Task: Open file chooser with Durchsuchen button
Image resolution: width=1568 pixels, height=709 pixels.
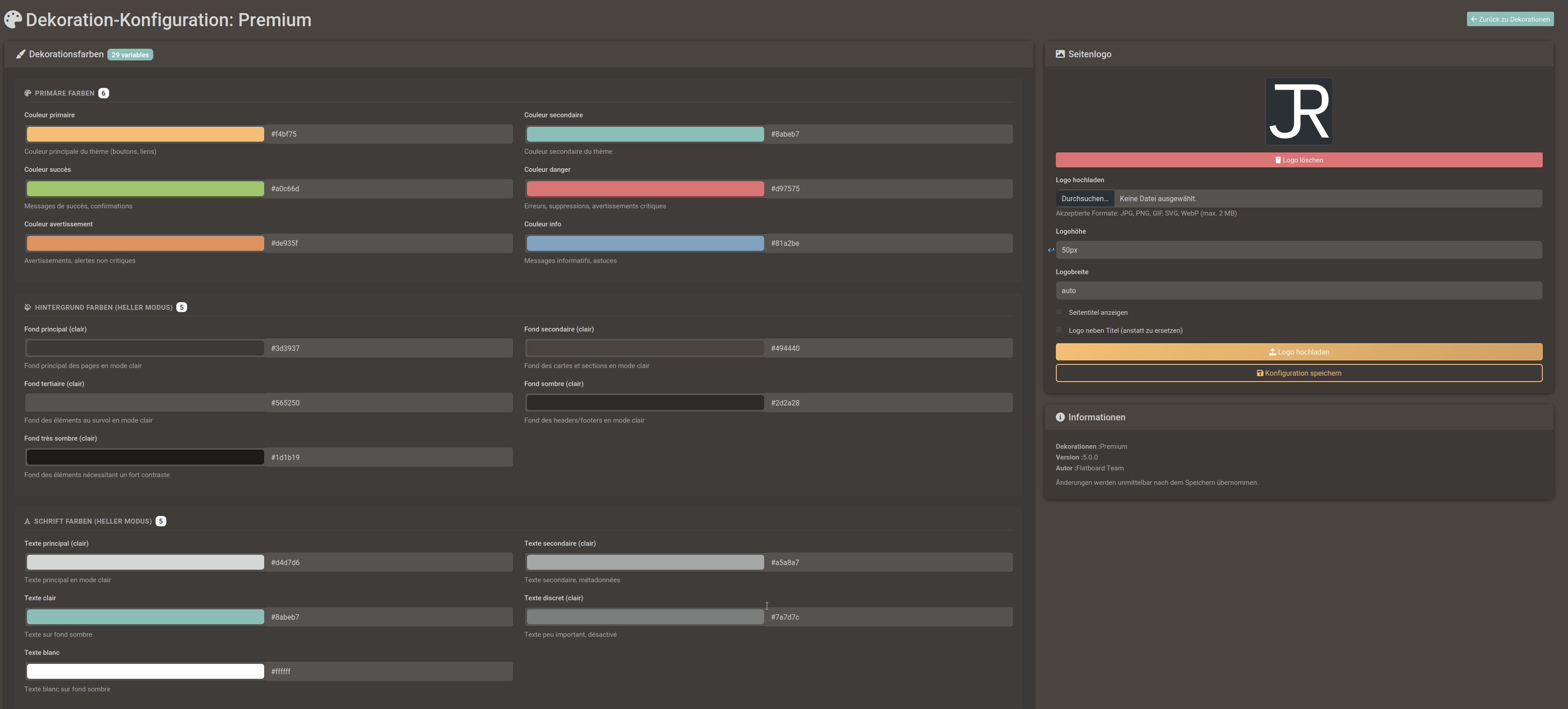Action: click(x=1084, y=198)
